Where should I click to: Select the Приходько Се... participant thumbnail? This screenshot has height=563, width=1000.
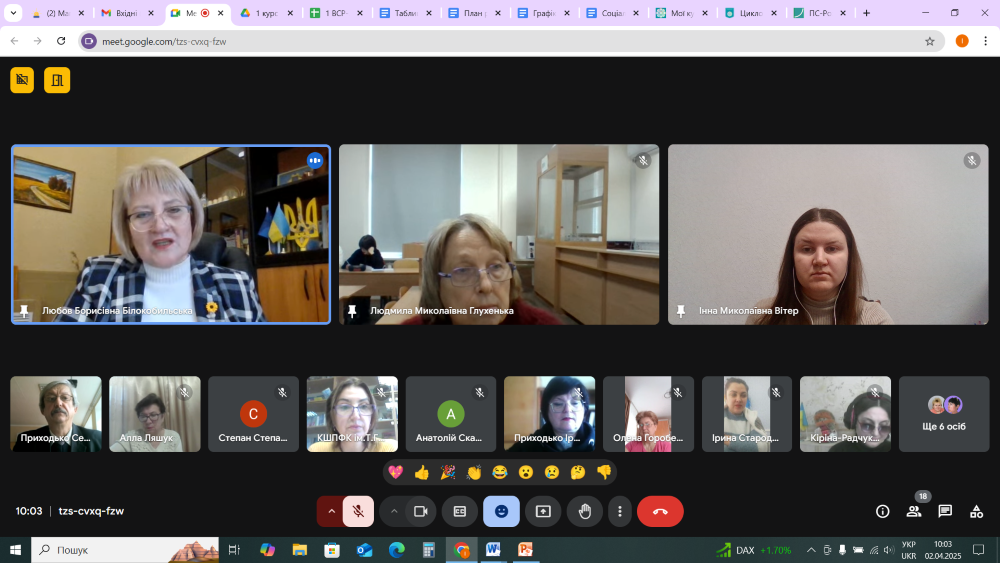pos(55,414)
